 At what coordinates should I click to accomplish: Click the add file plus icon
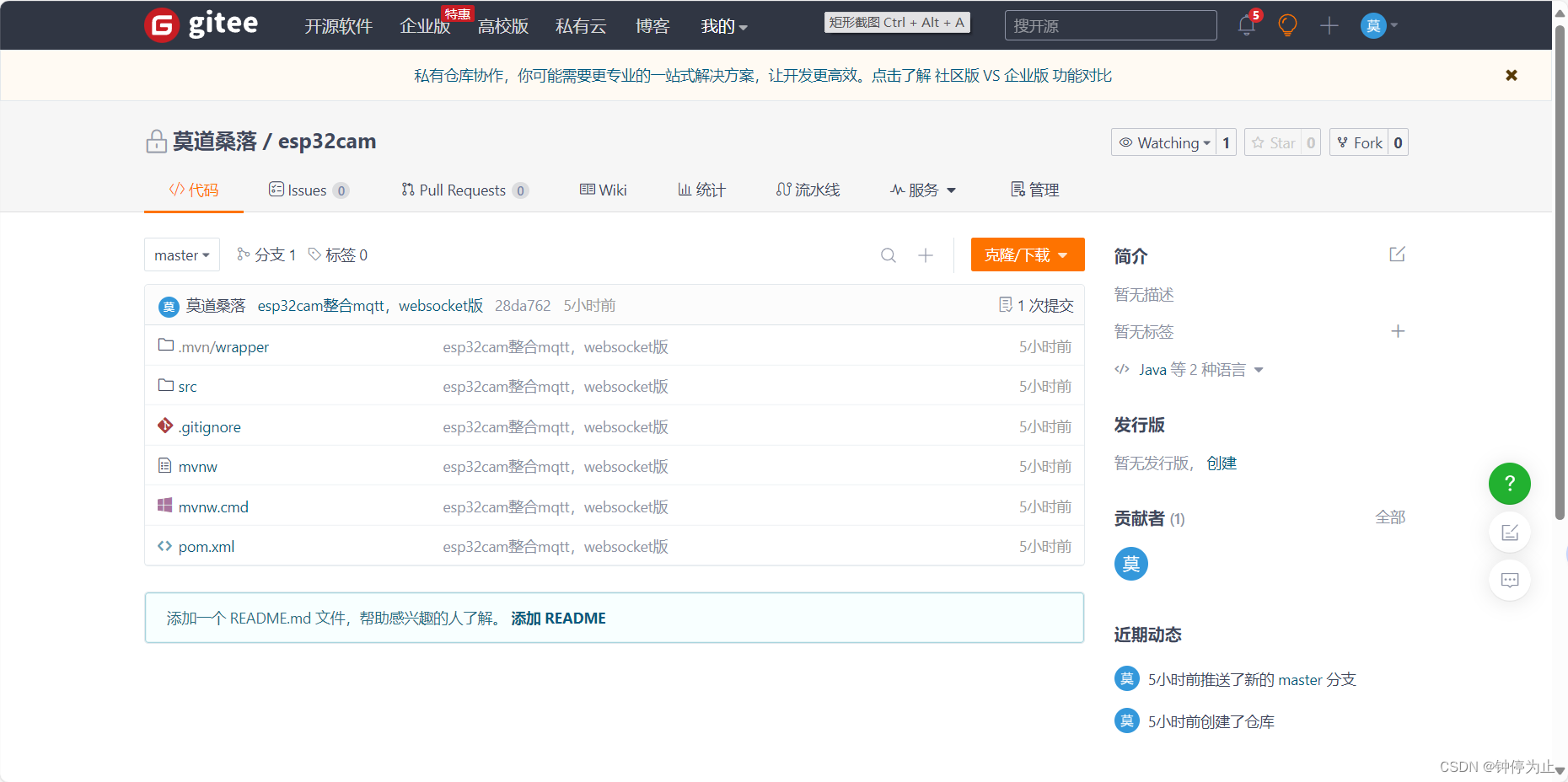coord(926,255)
